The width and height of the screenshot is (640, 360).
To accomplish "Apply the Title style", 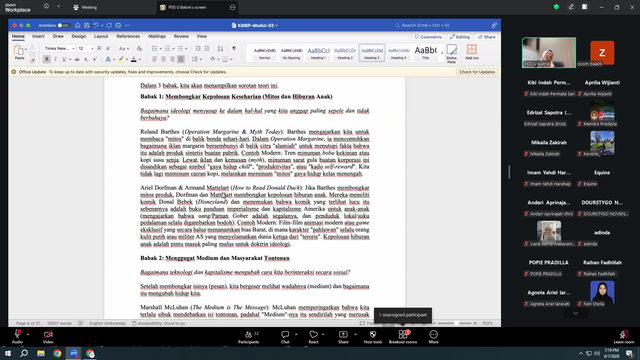I will 425,53.
